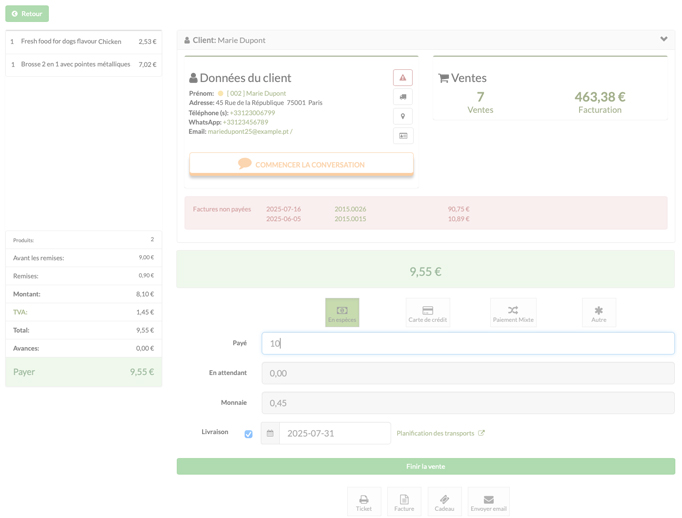
Task: Select Autre payment method
Action: click(x=598, y=313)
